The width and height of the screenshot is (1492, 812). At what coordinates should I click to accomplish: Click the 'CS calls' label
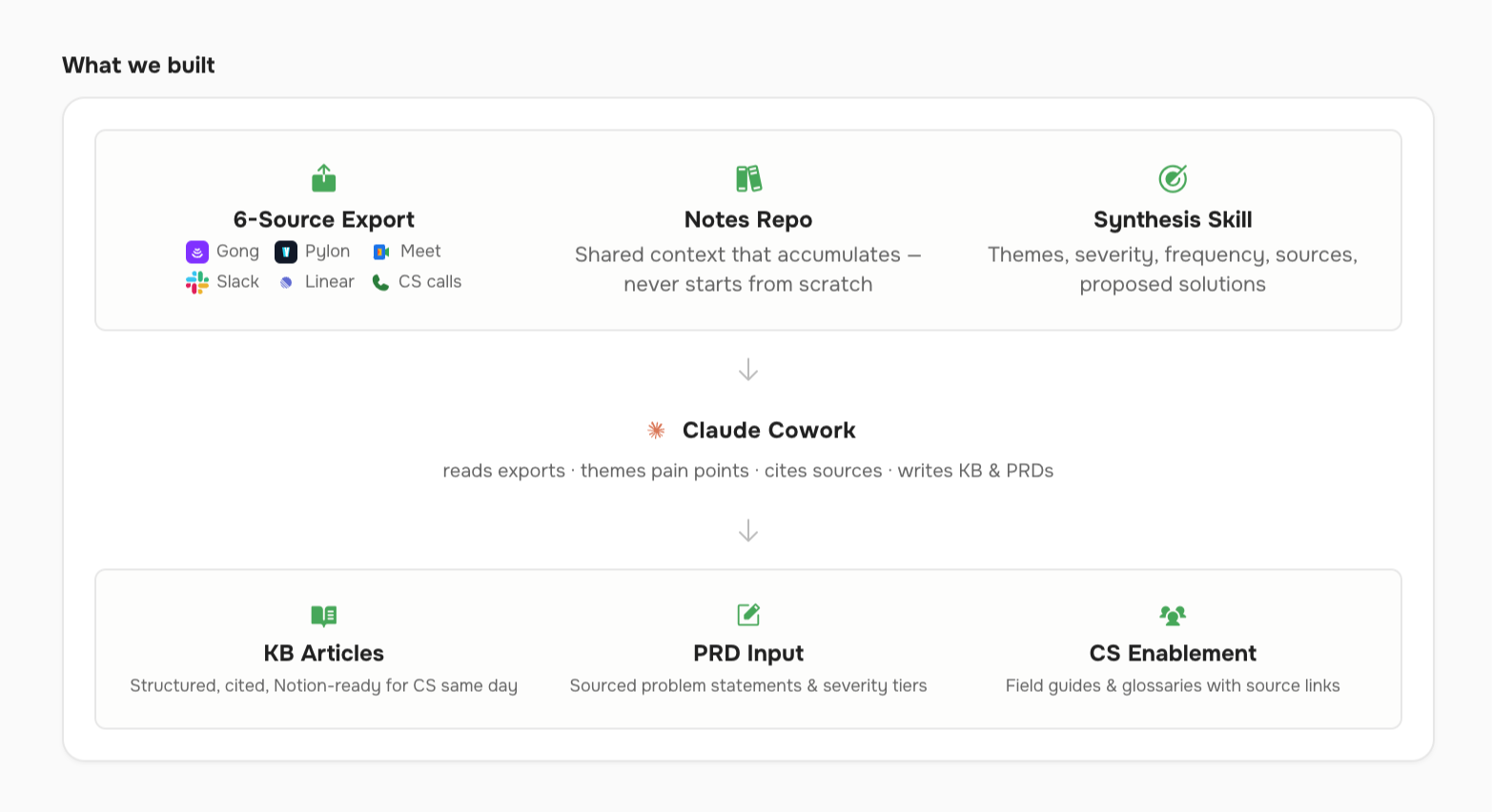(430, 281)
